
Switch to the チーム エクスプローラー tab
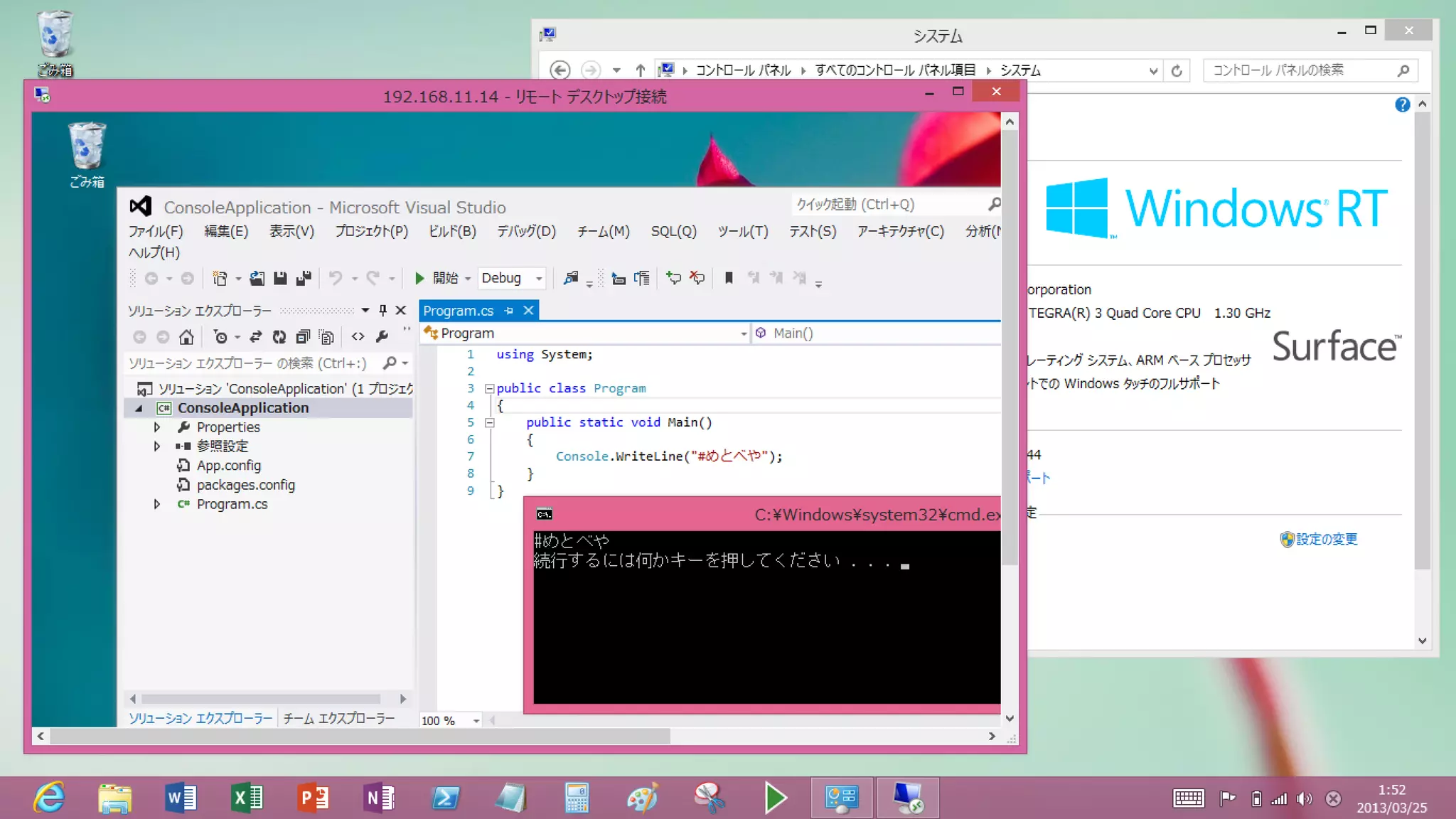[338, 719]
